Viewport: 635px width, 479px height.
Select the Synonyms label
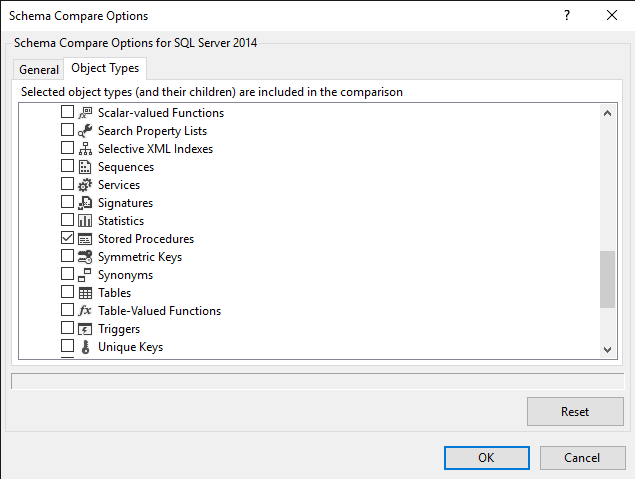click(125, 275)
